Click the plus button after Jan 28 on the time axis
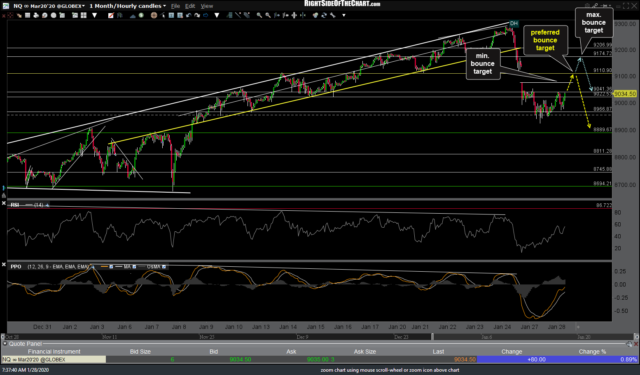 (578, 327)
